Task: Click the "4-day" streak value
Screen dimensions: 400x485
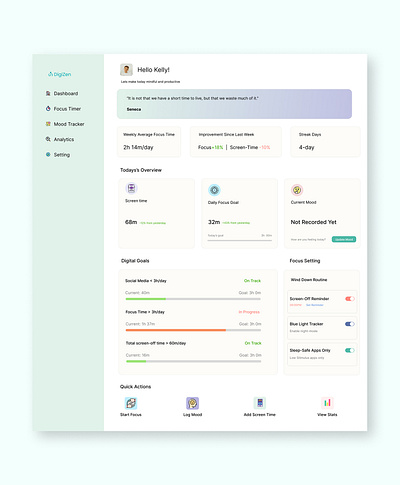Action: pyautogui.click(x=307, y=147)
